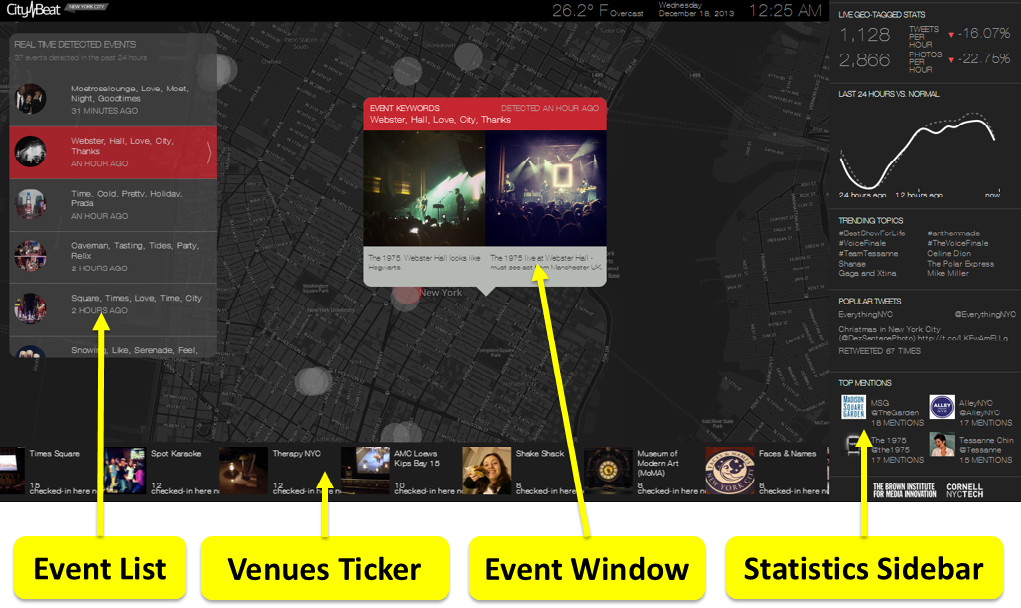Open the Snowing, Like, Serenade event row
The height and width of the screenshot is (608, 1021).
(x=113, y=348)
